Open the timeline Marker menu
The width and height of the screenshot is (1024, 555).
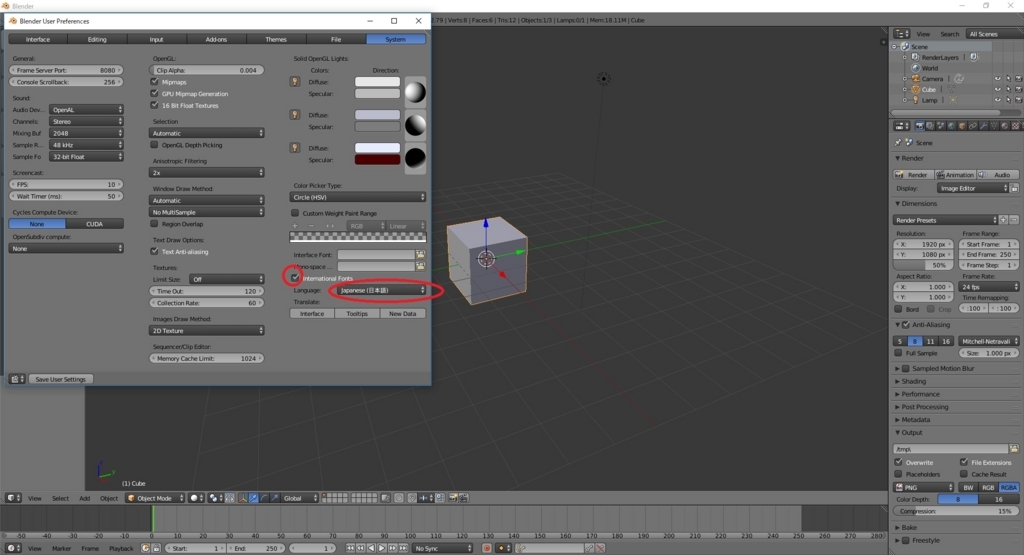(x=61, y=548)
